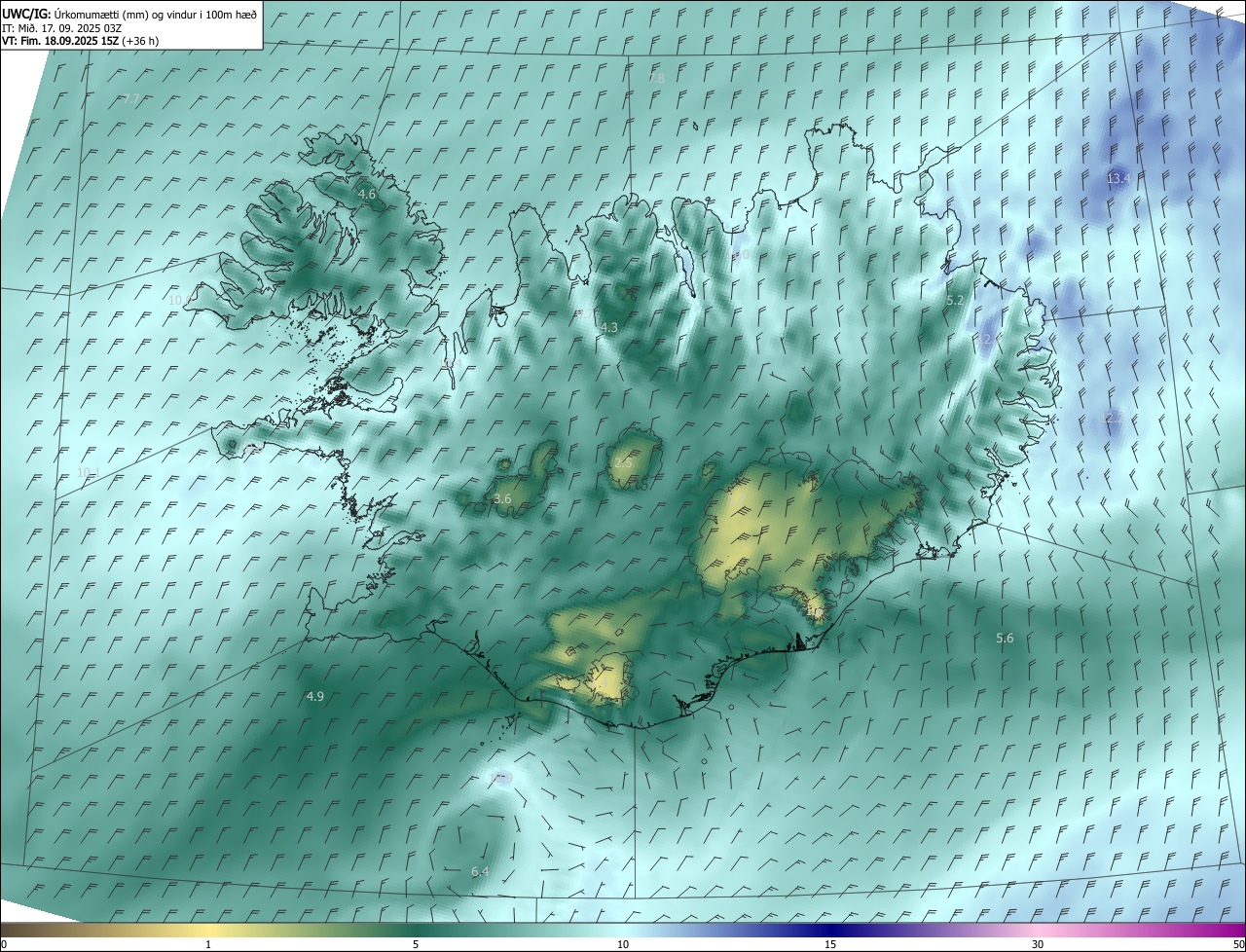Click the 30 tick on color scale
Screen dimensions: 1246x952
point(1038,945)
